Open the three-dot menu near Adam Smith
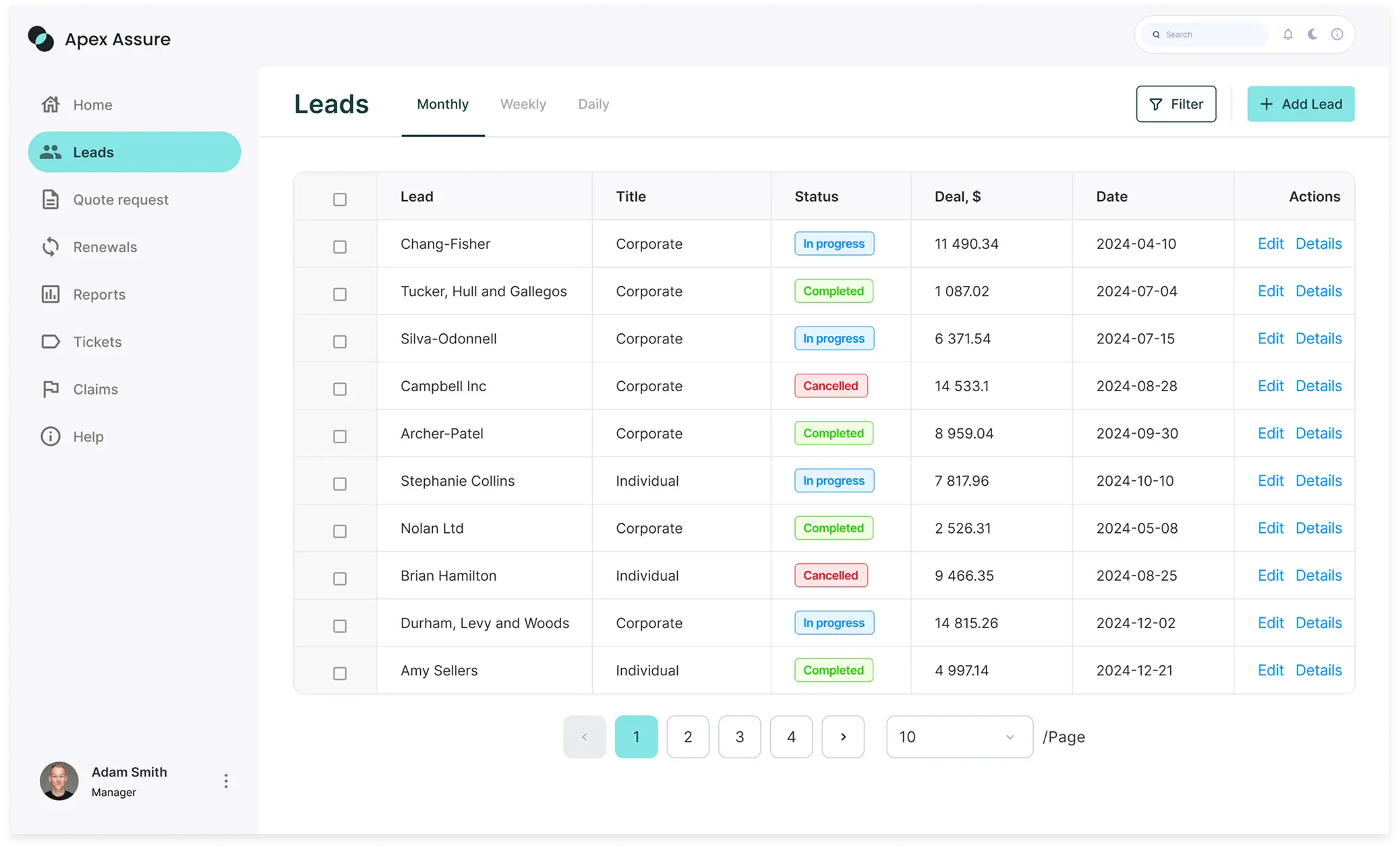This screenshot has height=850, width=1400. click(226, 781)
